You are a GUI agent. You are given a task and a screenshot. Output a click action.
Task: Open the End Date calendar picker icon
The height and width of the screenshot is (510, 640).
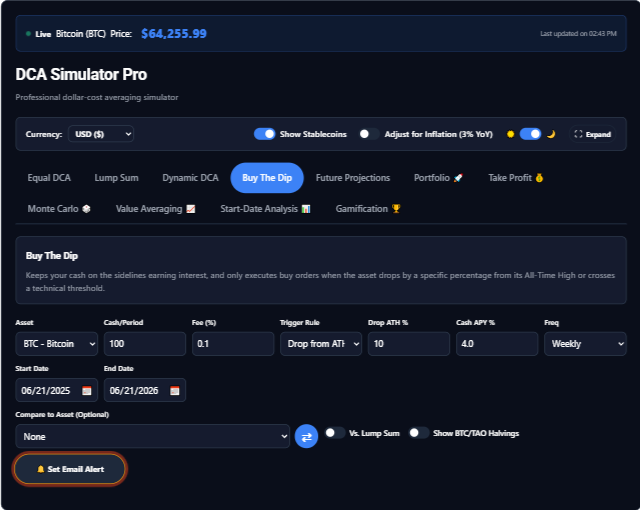[x=175, y=390]
